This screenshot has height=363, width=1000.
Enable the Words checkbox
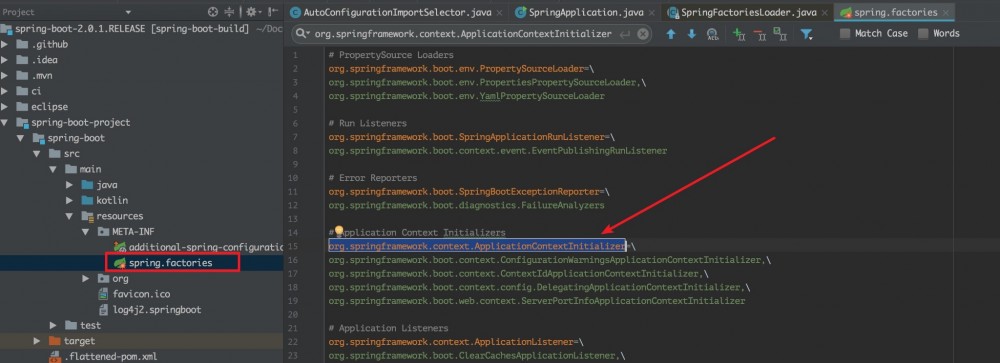(x=923, y=34)
